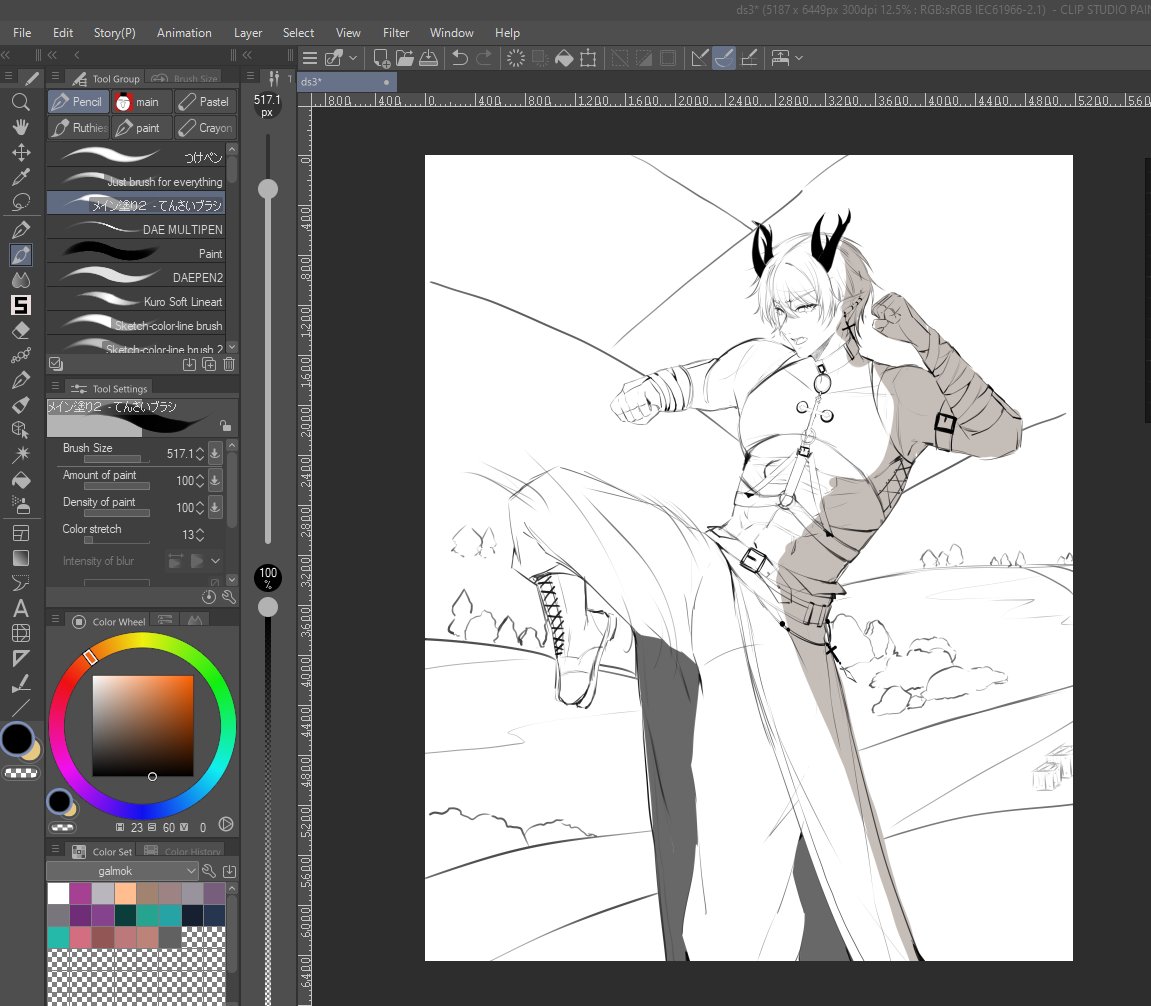Select the Pencil tool group

[79, 102]
